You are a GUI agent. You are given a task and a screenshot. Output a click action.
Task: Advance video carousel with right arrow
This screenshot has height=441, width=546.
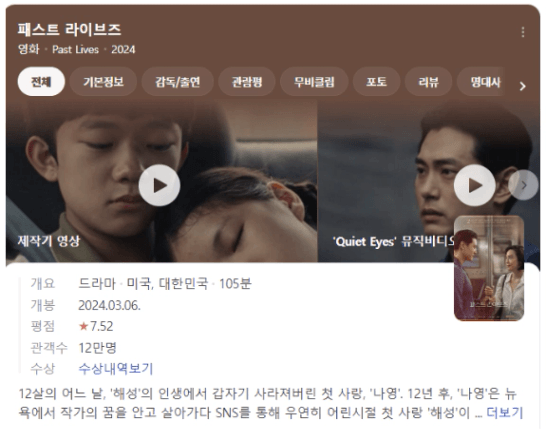[x=523, y=185]
